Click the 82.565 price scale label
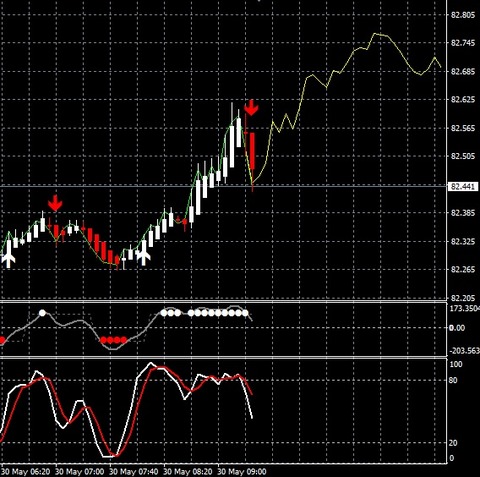Viewport: 480px width, 477px height. 463,128
